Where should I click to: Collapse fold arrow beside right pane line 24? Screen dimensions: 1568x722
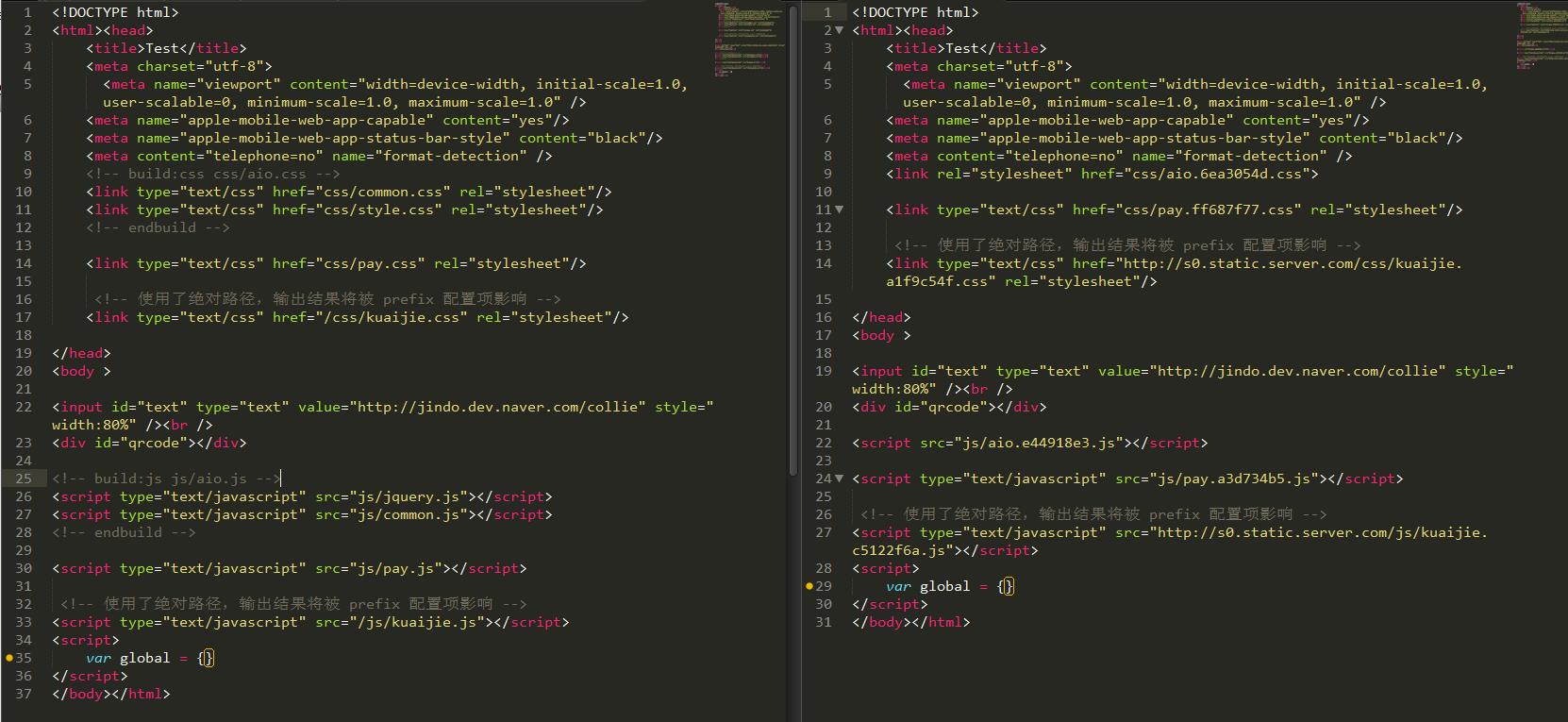tap(840, 479)
